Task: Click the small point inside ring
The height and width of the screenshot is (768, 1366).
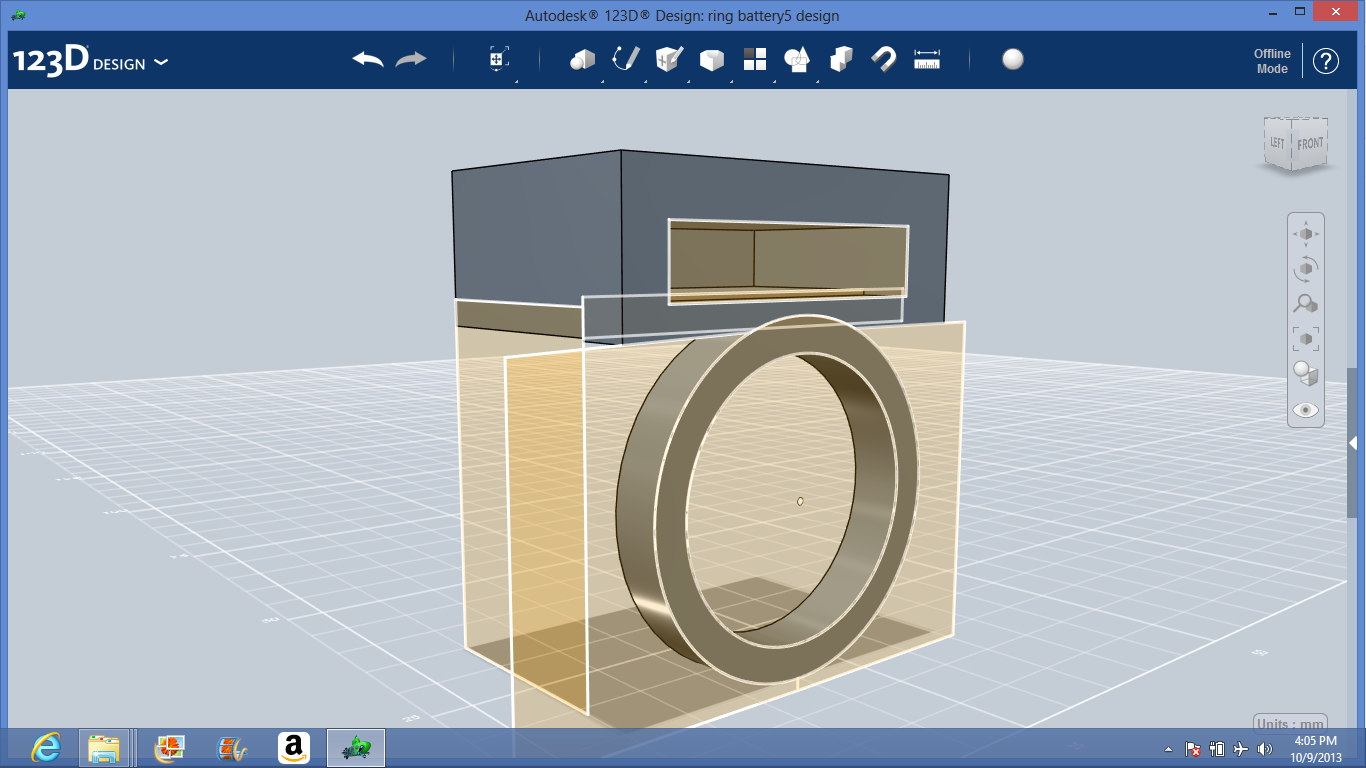Action: point(800,501)
